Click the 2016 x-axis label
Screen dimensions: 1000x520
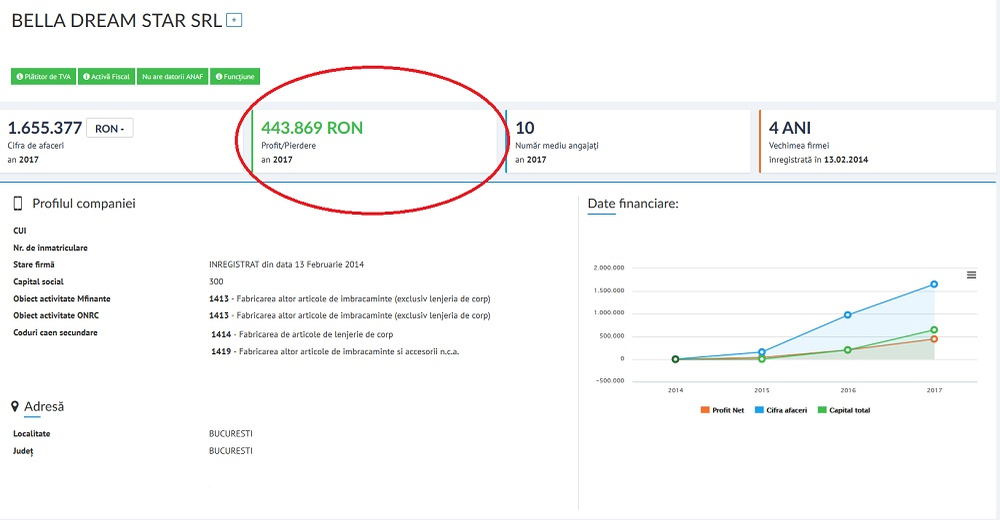coord(848,390)
